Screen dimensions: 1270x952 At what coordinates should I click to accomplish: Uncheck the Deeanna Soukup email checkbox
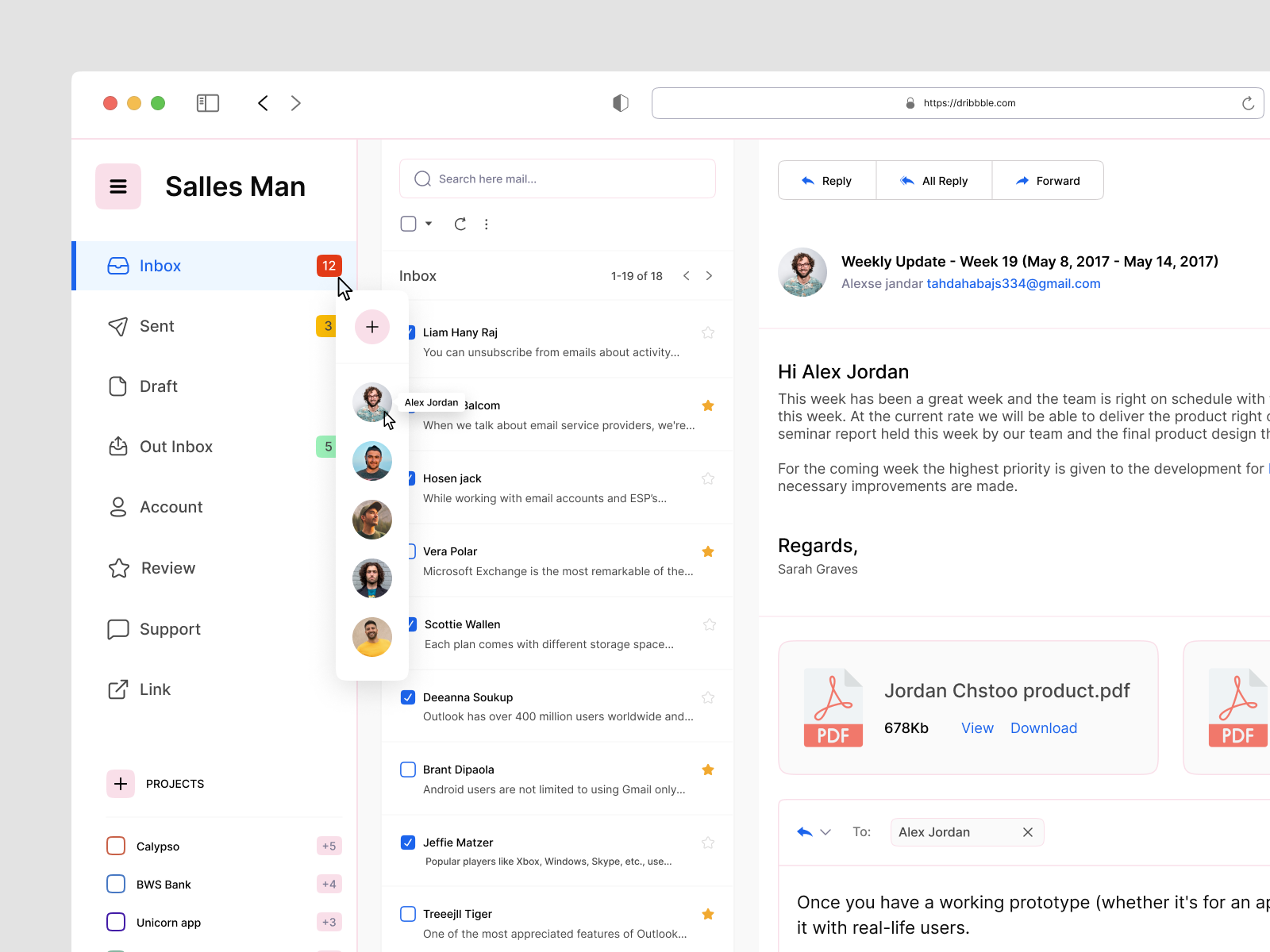408,697
